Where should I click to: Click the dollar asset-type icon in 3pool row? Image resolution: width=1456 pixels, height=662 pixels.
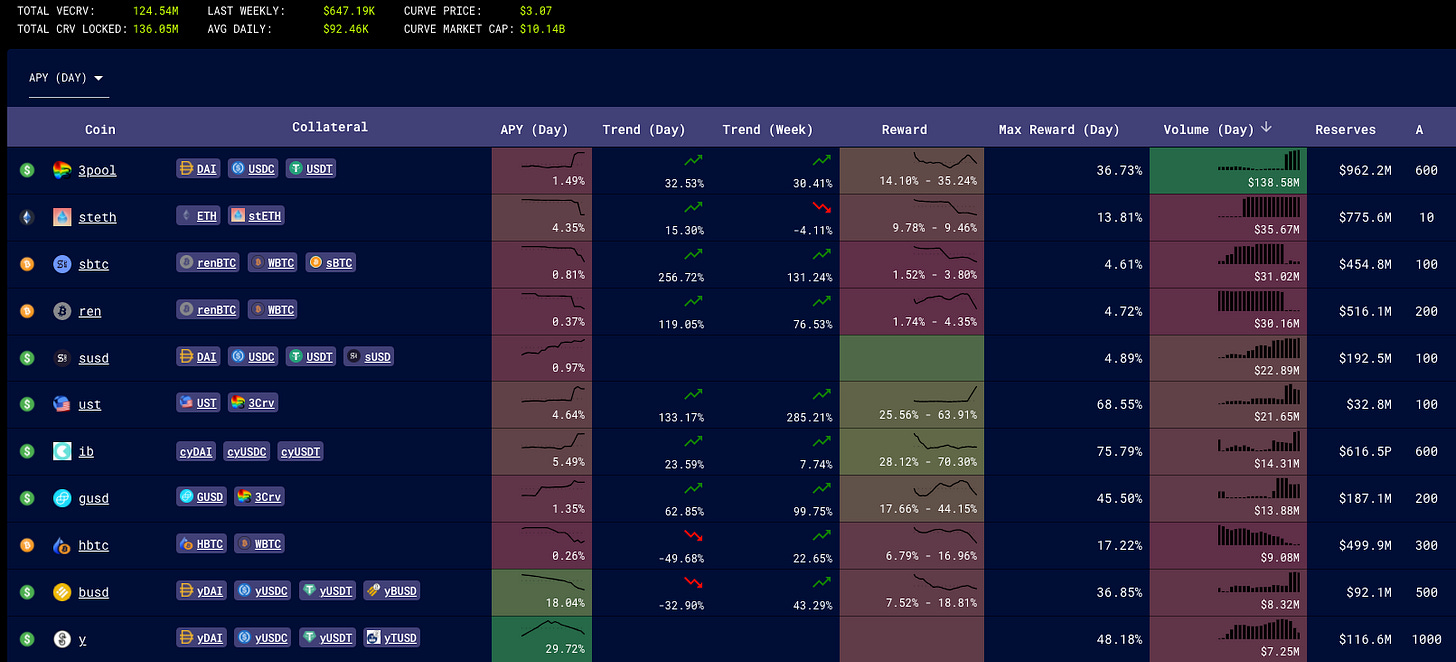[27, 170]
